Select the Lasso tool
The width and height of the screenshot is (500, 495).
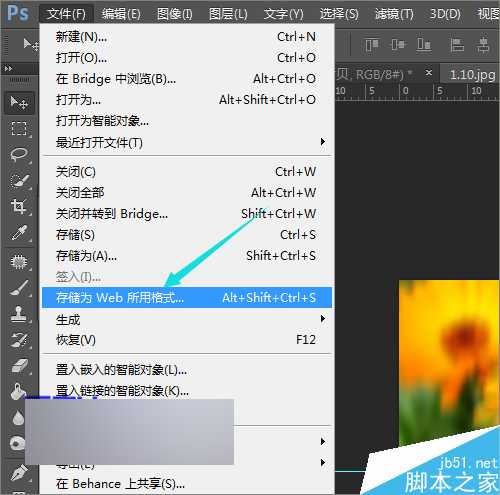pyautogui.click(x=19, y=155)
